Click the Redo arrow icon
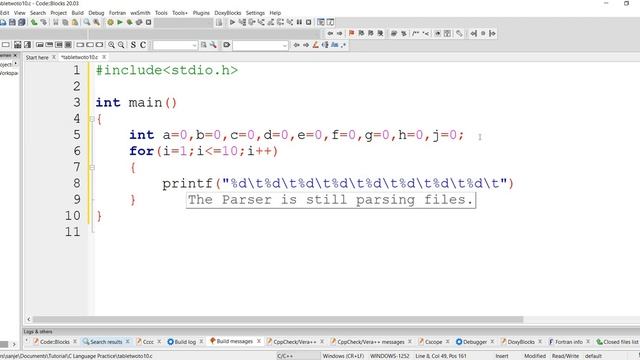The height and width of the screenshot is (360, 640). pyautogui.click(x=43, y=22)
